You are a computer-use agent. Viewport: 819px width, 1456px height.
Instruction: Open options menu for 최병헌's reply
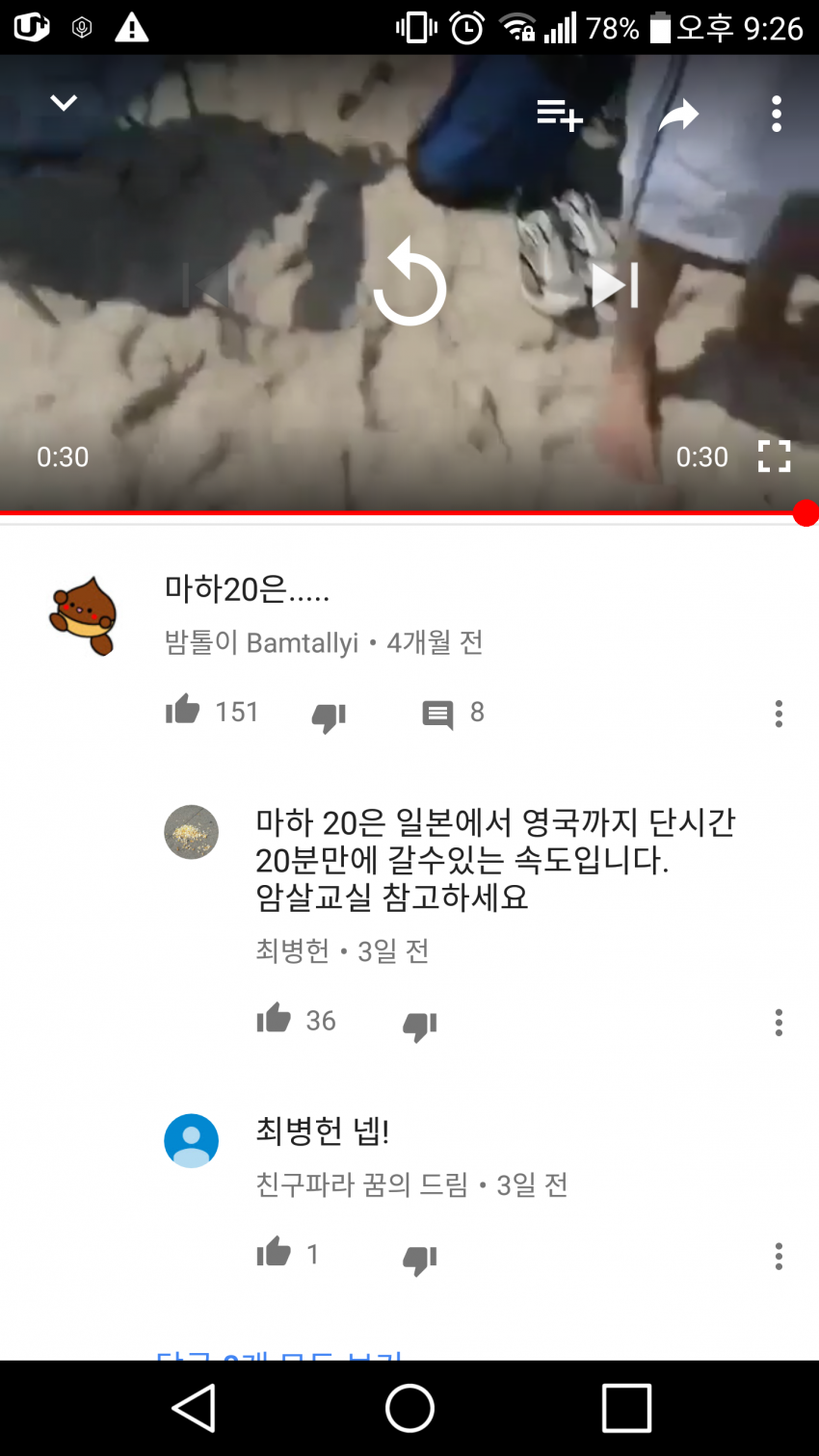pyautogui.click(x=779, y=1022)
